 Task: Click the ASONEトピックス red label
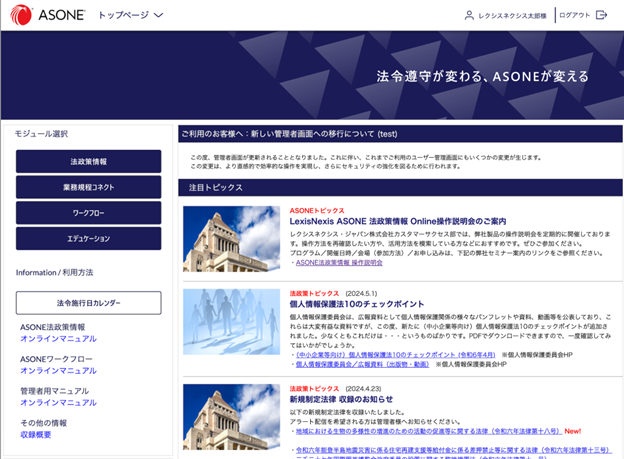click(x=317, y=211)
